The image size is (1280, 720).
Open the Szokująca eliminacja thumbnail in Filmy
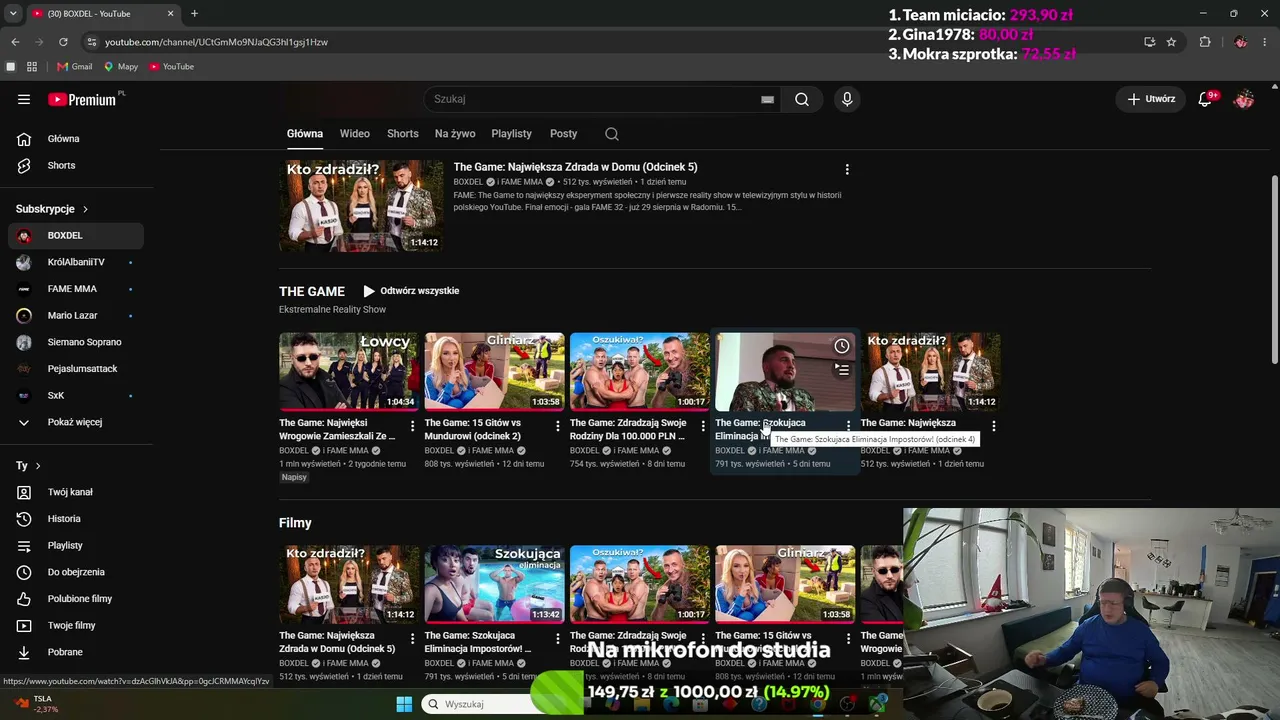(494, 585)
